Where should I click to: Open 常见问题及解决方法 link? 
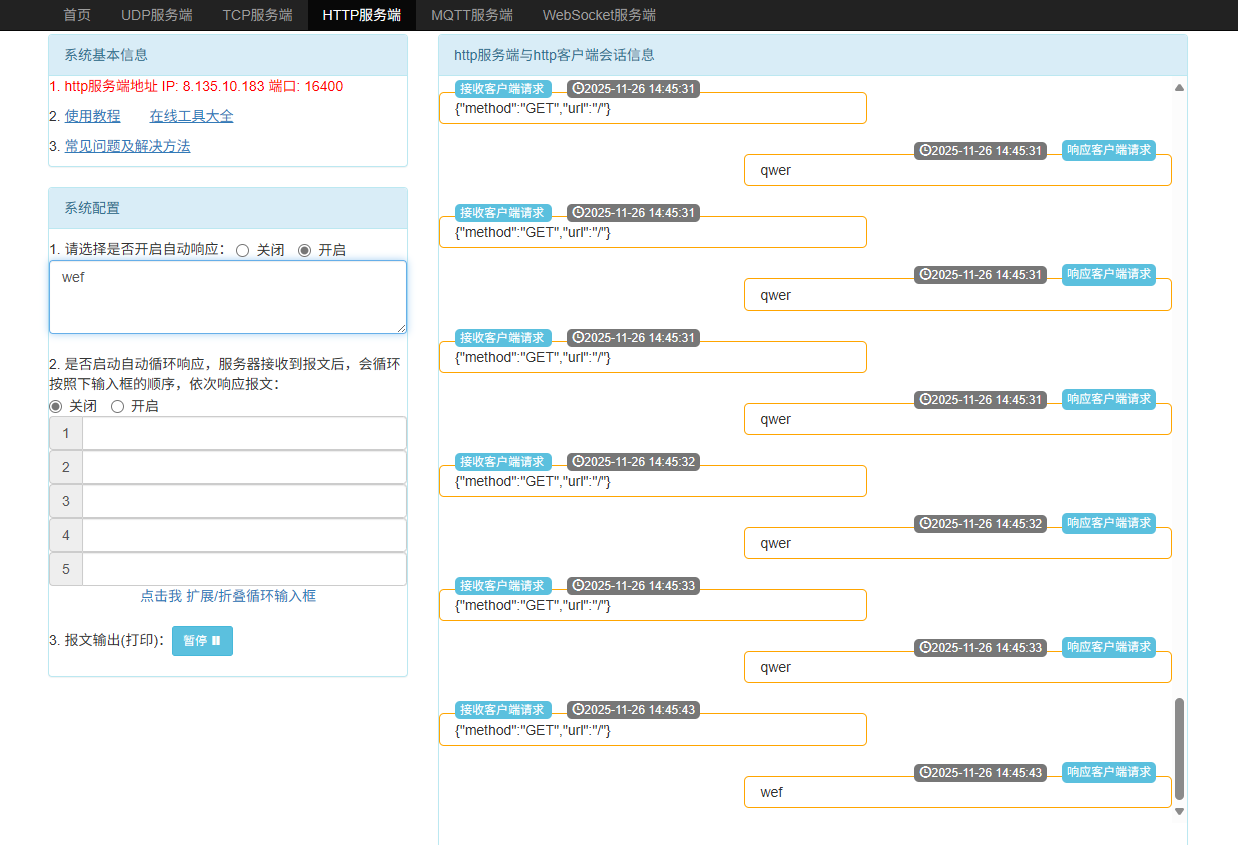(x=127, y=146)
